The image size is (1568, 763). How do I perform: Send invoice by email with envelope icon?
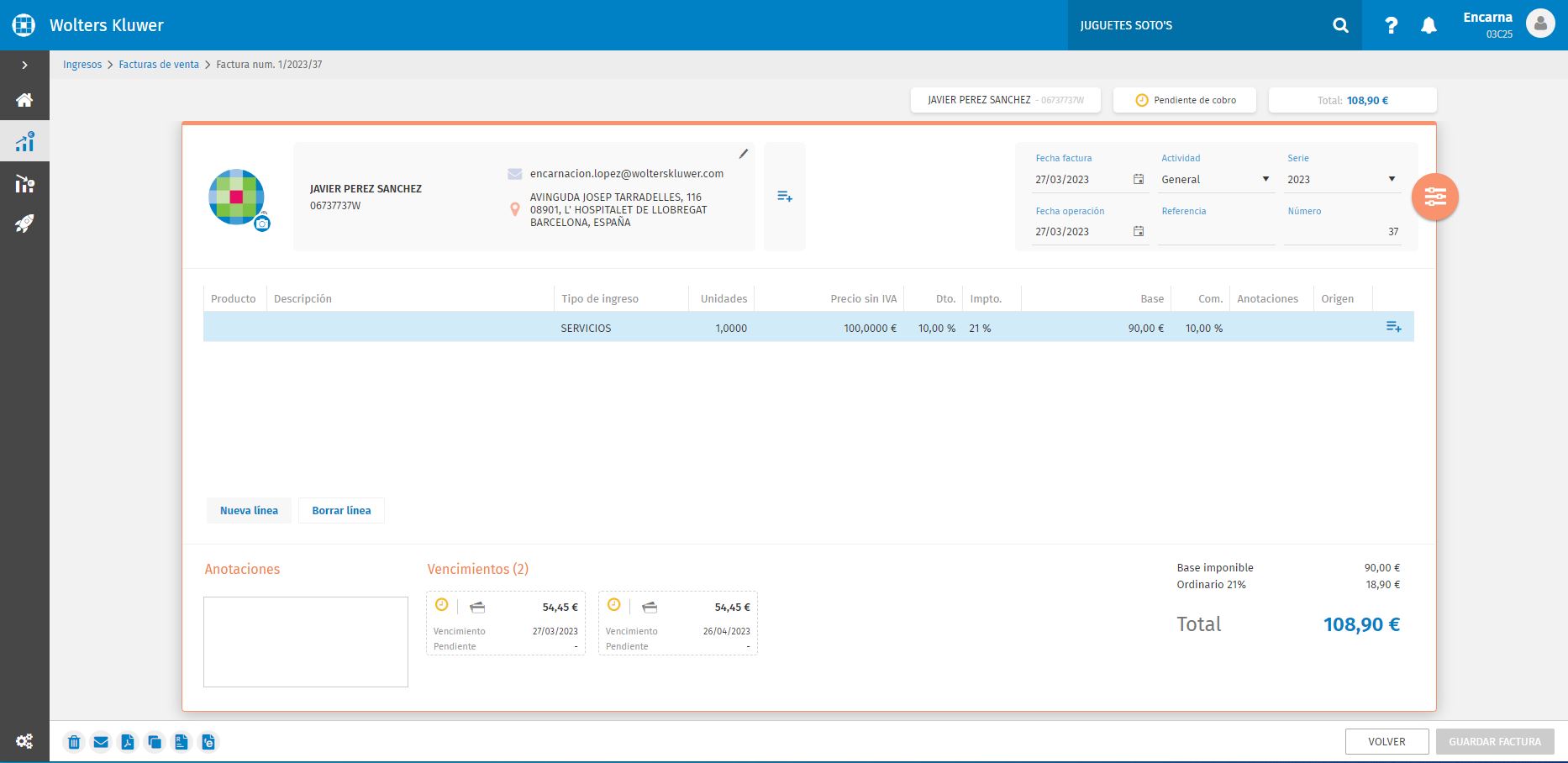point(101,742)
